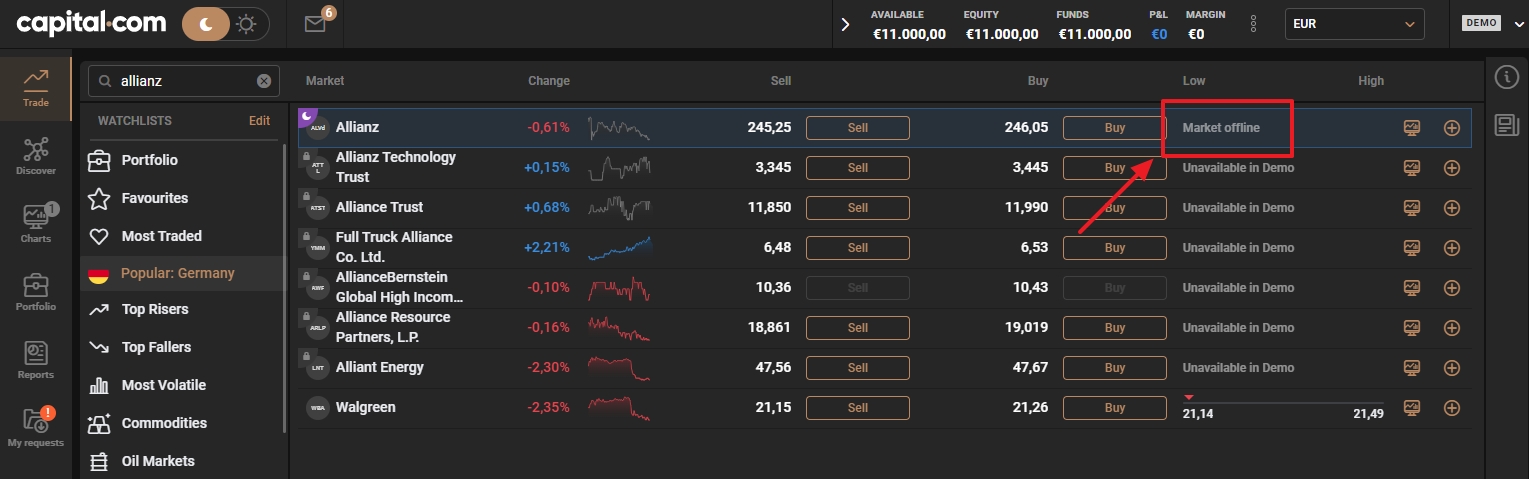The width and height of the screenshot is (1529, 479).
Task: Open Discover in the left sidebar
Action: pos(36,156)
